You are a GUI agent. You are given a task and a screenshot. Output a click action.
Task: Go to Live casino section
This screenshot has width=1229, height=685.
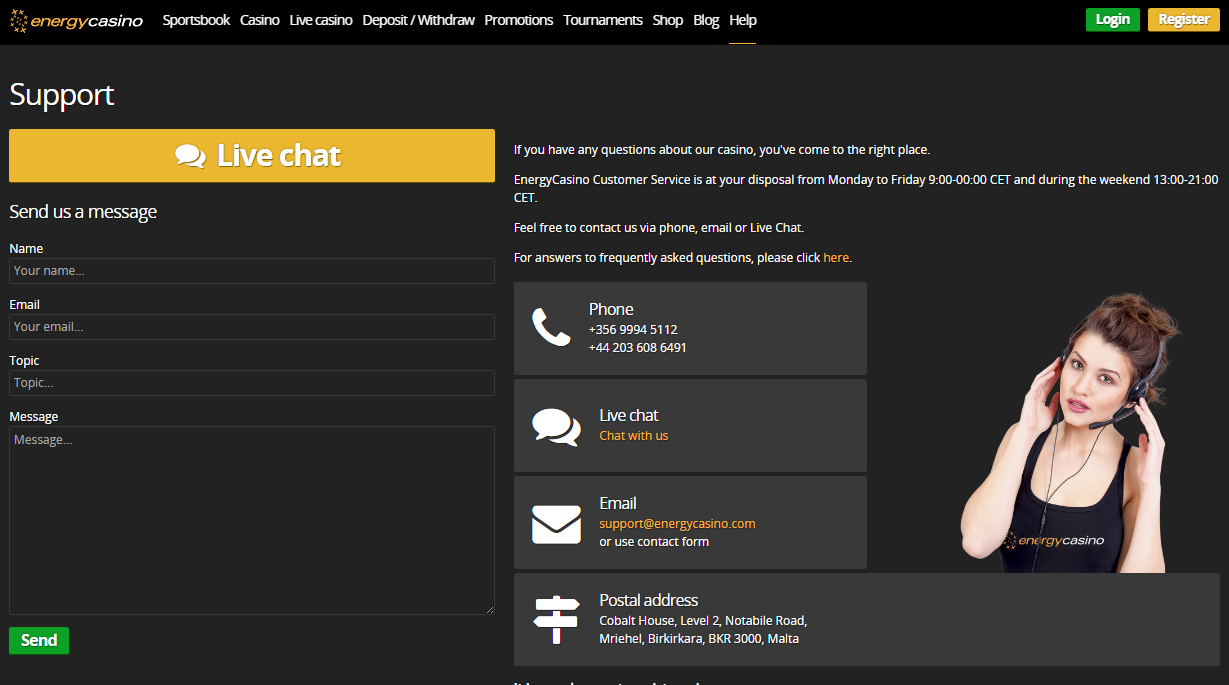click(x=321, y=20)
